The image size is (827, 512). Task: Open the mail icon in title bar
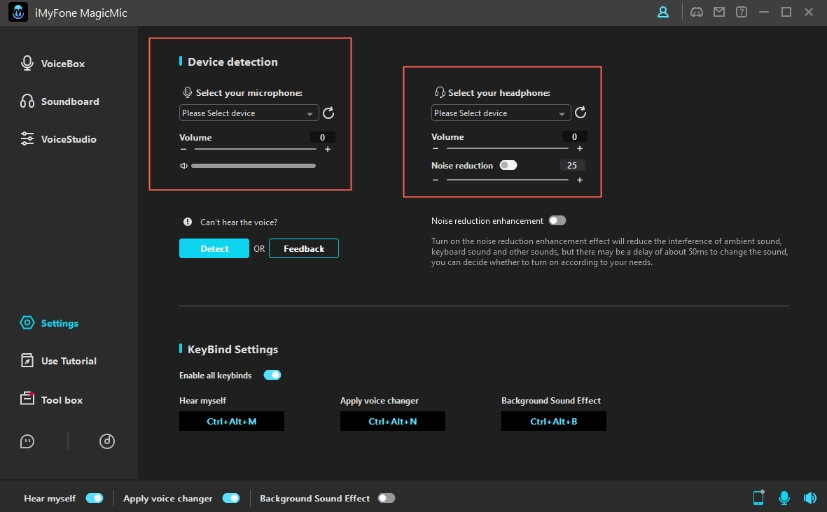719,12
